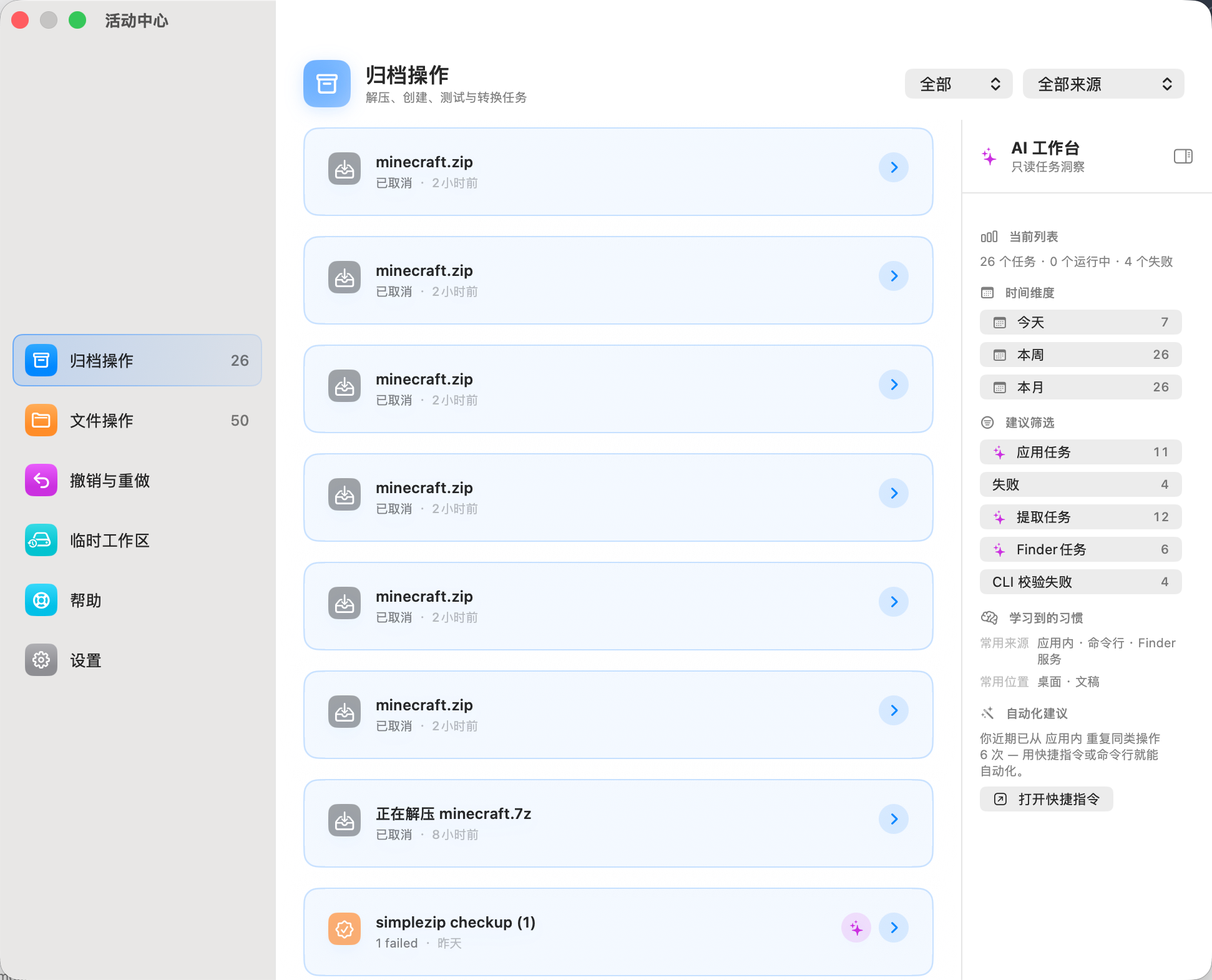Apply the CLI 校验失败 filter

point(1080,582)
